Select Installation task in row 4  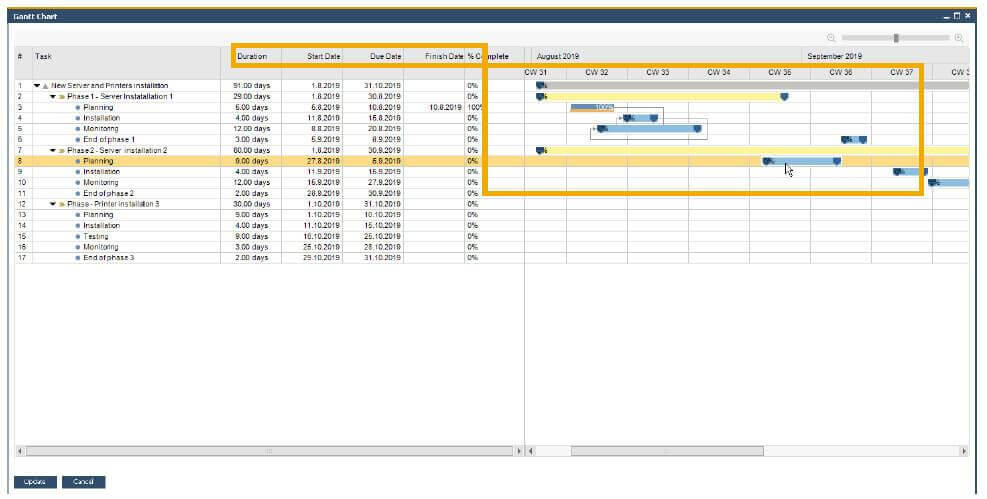(x=101, y=118)
